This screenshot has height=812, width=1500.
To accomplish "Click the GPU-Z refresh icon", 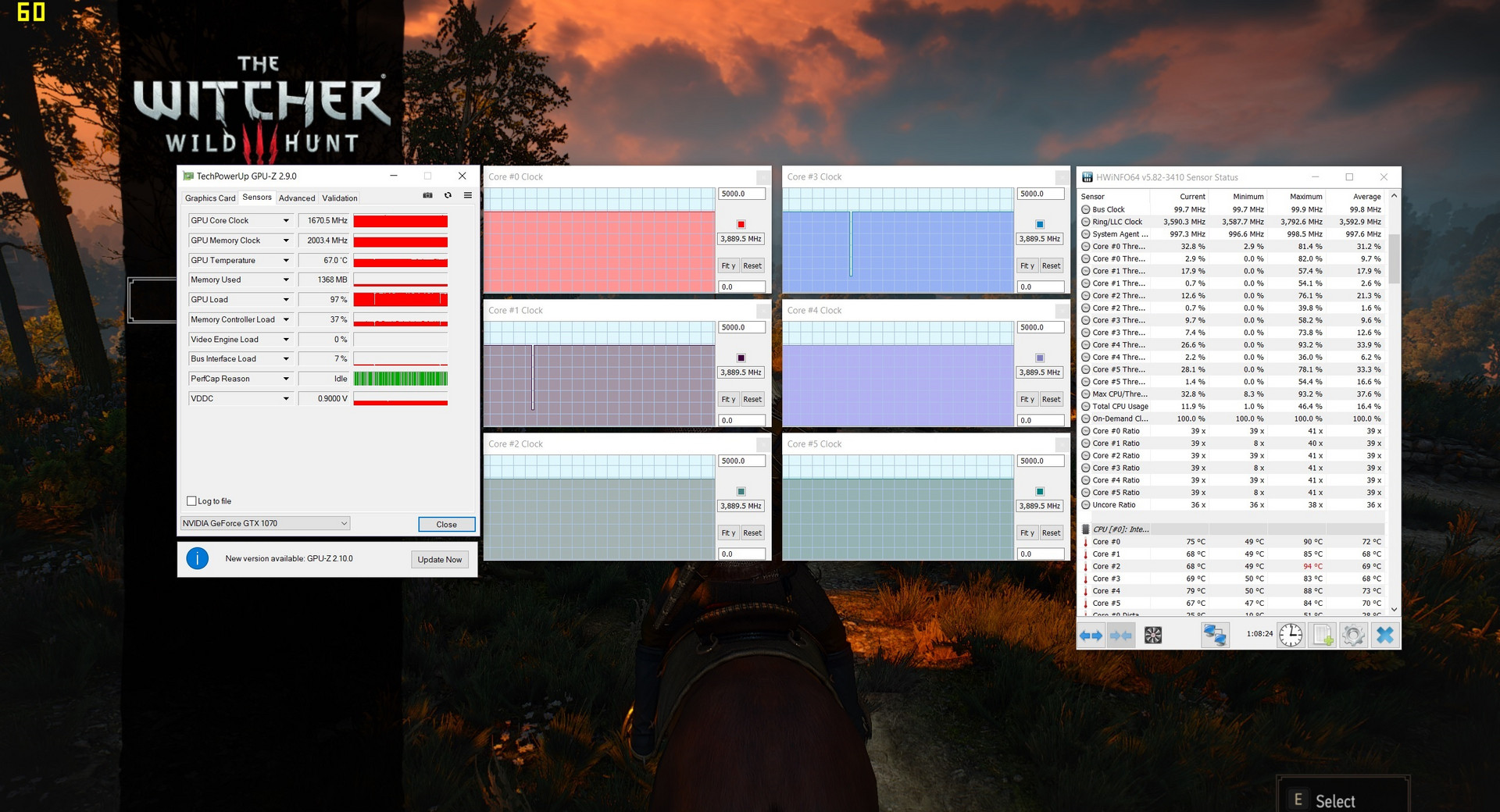I will pyautogui.click(x=448, y=195).
